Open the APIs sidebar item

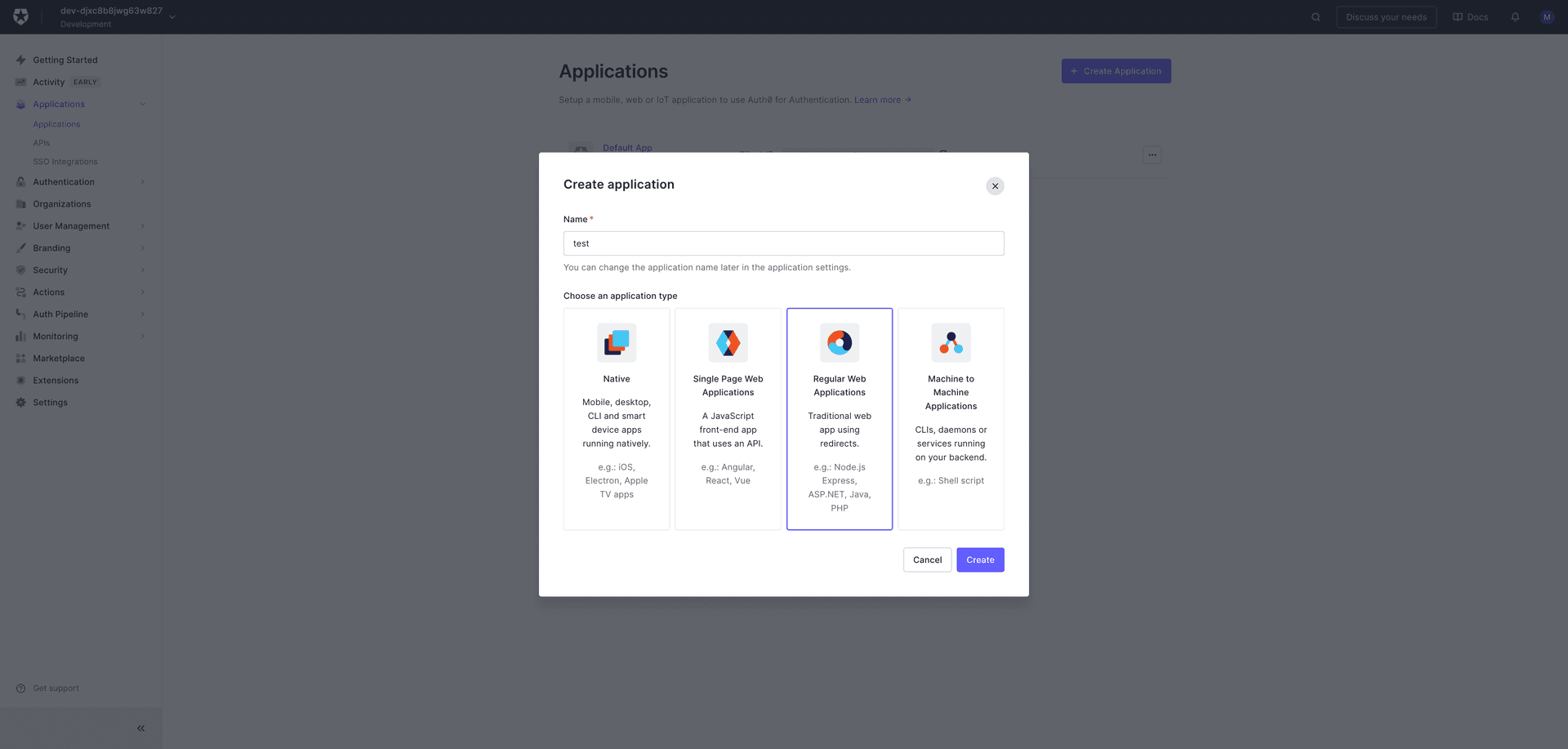tap(42, 143)
